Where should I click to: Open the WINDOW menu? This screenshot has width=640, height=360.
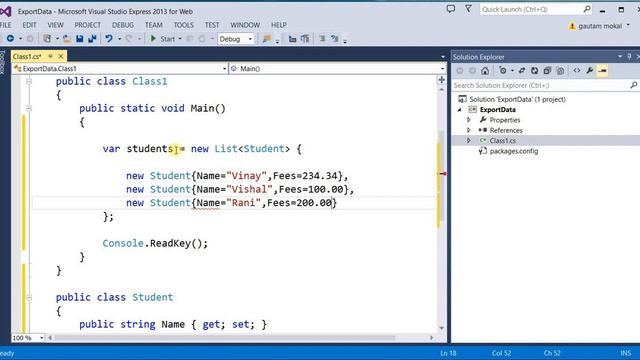click(x=245, y=25)
